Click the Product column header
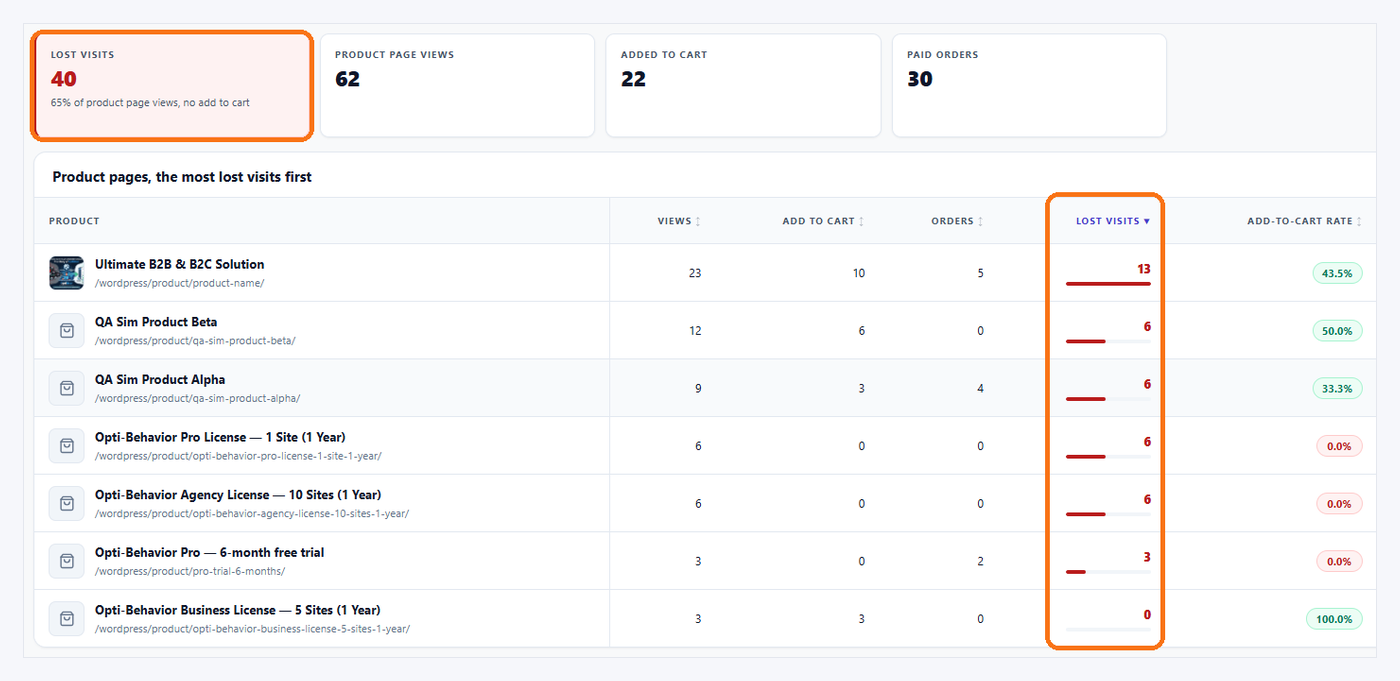Screen dimensions: 1400x681 coord(74,221)
